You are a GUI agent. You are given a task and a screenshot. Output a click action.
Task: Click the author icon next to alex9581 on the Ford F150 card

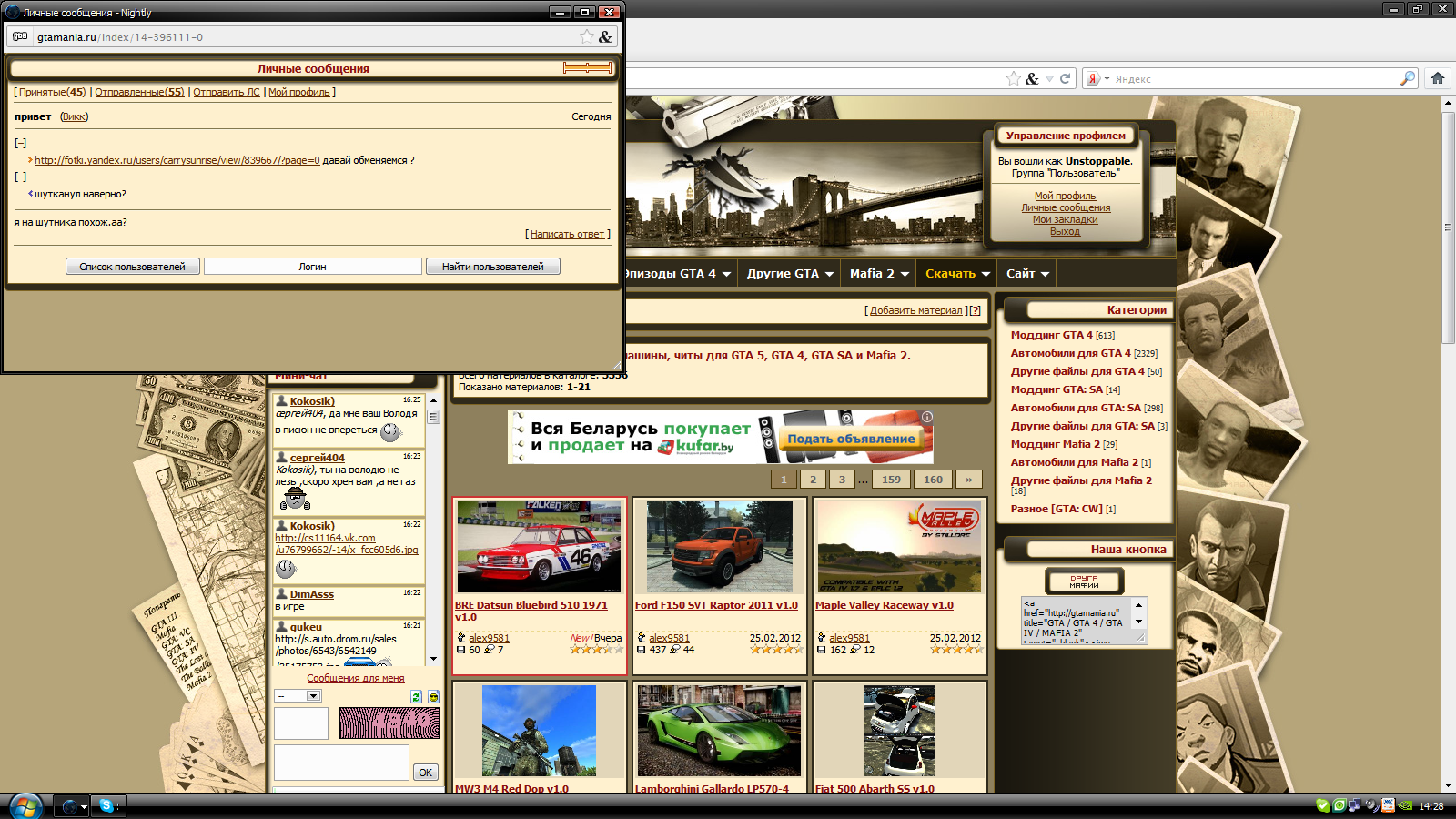coord(642,638)
